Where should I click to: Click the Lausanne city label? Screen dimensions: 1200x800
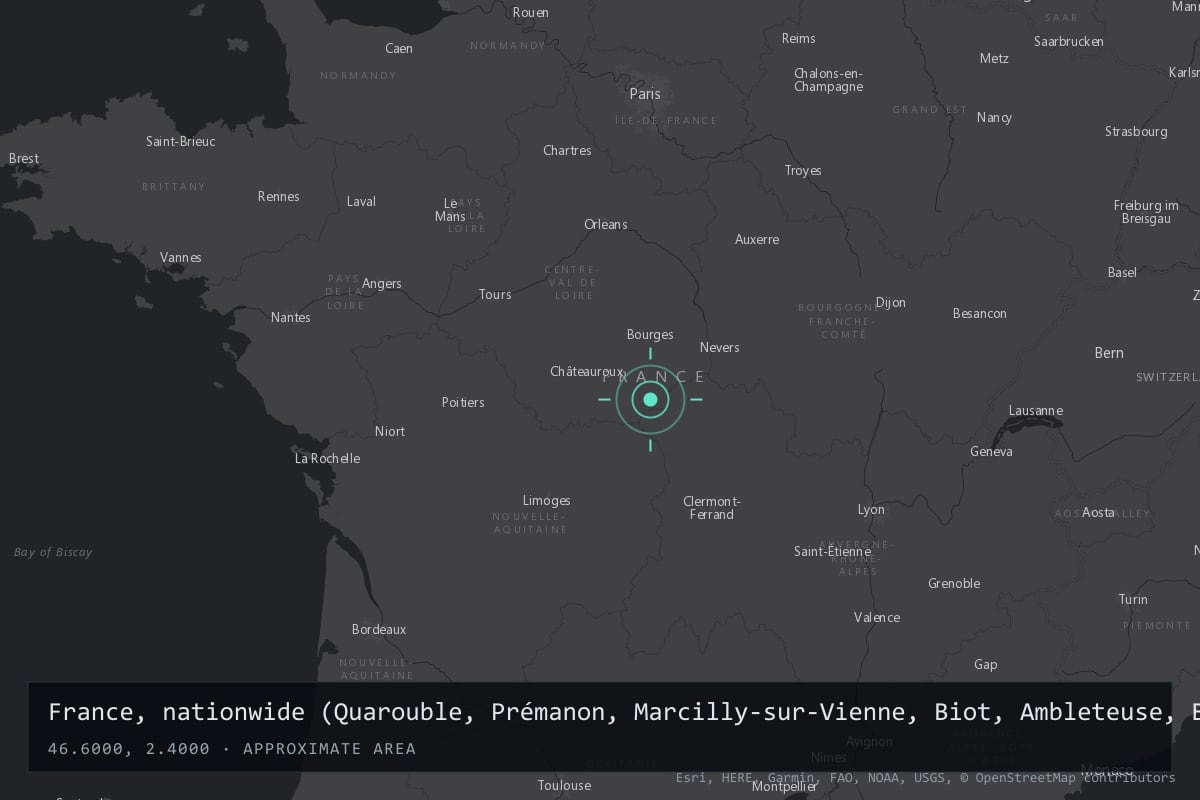(x=1036, y=411)
